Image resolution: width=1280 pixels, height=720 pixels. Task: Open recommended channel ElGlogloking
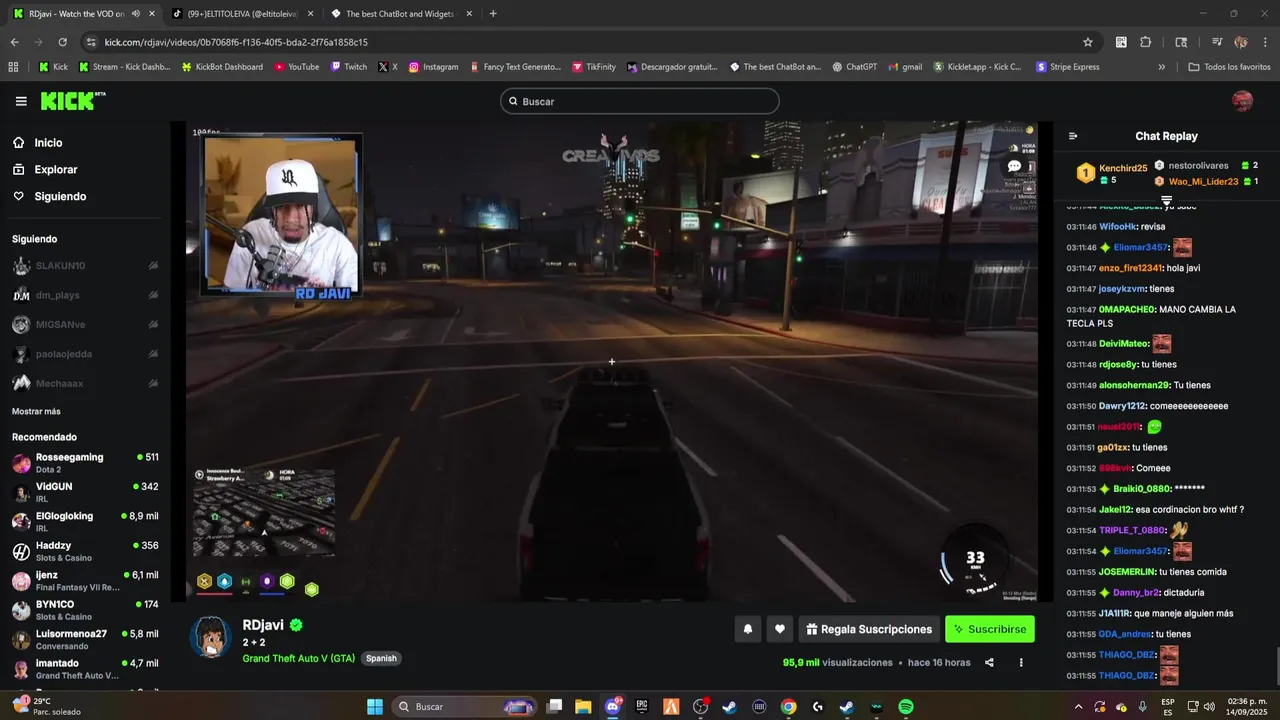pyautogui.click(x=85, y=522)
